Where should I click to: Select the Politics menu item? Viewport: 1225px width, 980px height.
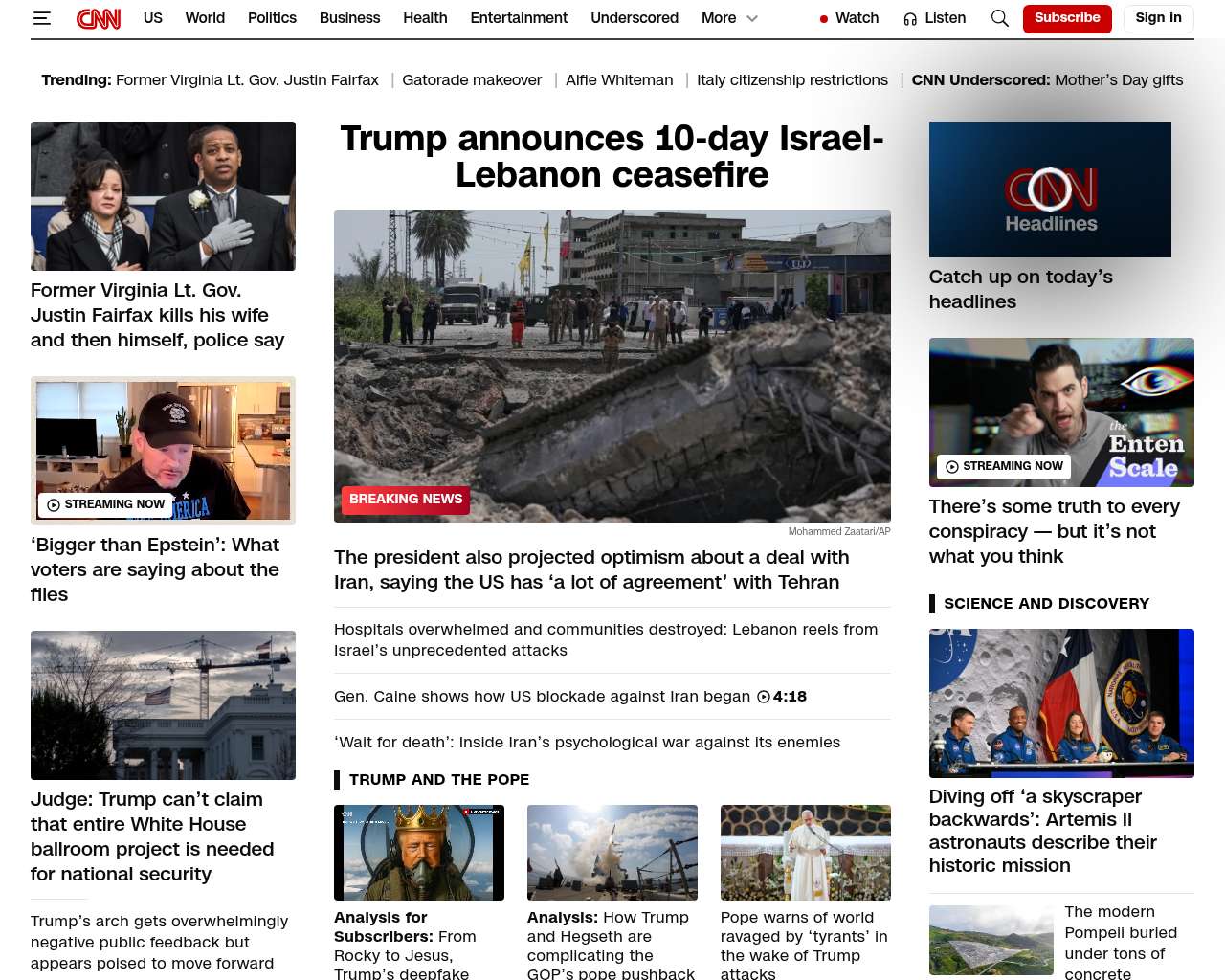point(272,18)
